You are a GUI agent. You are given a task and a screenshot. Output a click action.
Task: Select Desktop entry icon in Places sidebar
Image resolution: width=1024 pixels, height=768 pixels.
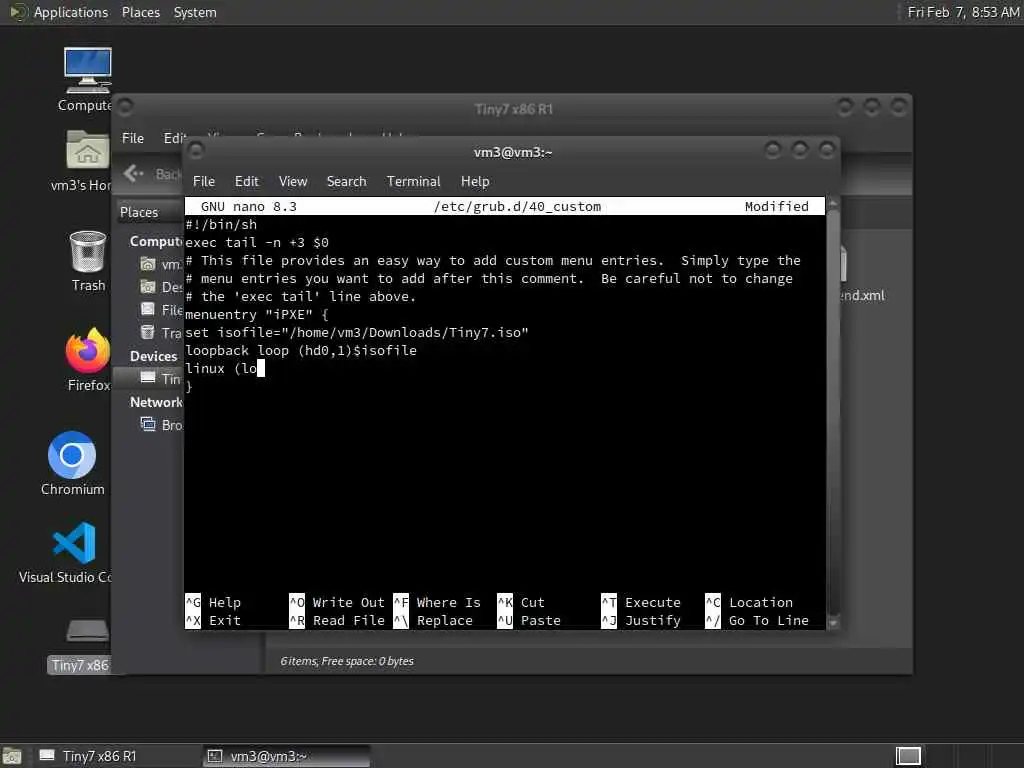tap(148, 287)
